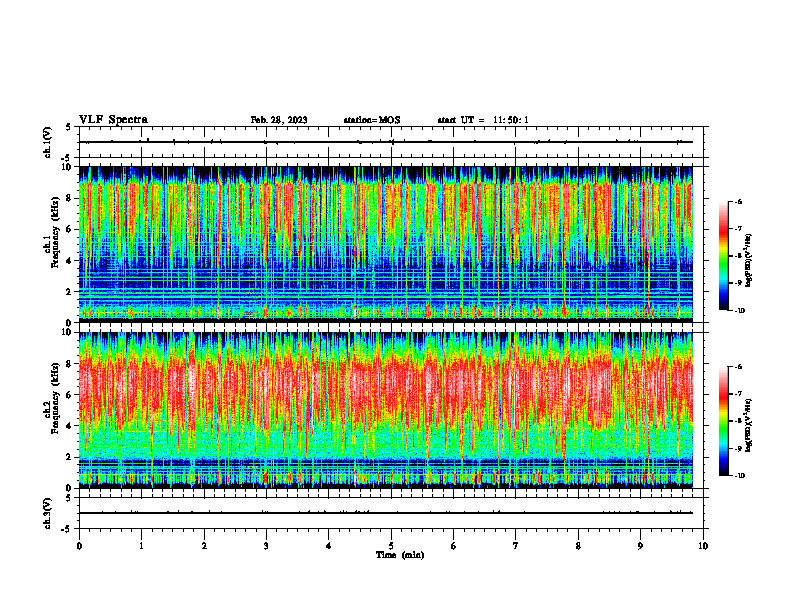Click tick label '9' on the Time axis
The image size is (792, 612).
coord(640,546)
